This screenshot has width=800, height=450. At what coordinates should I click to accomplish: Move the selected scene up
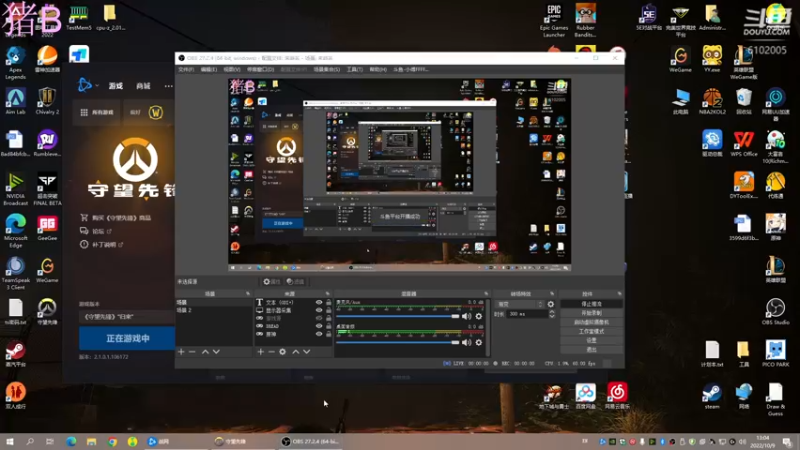pos(205,352)
